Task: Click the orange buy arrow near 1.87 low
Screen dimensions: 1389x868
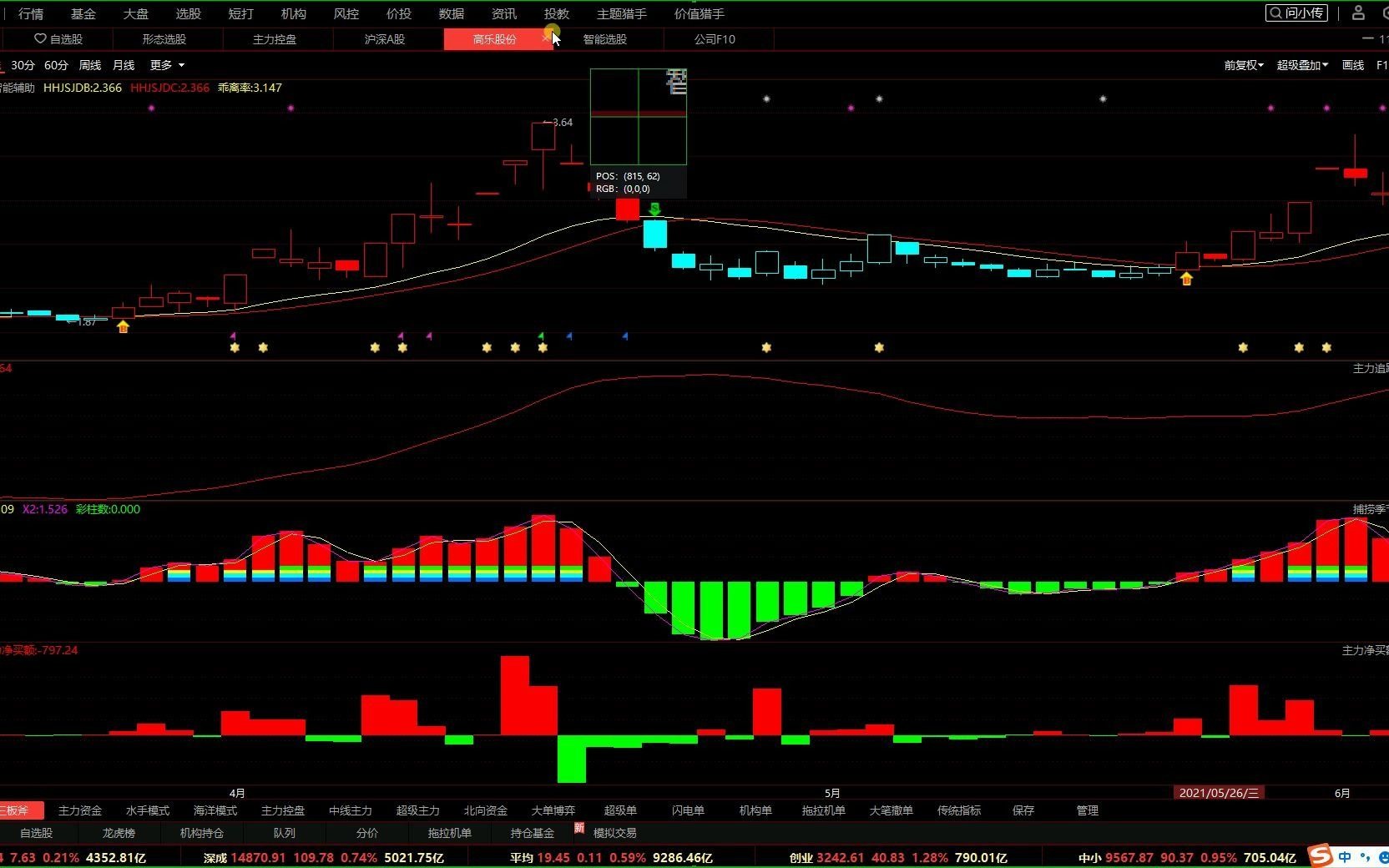Action: point(124,327)
